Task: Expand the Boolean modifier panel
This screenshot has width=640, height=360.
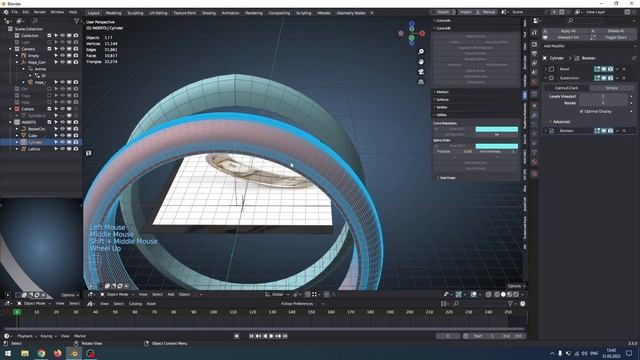Action: tap(546, 131)
